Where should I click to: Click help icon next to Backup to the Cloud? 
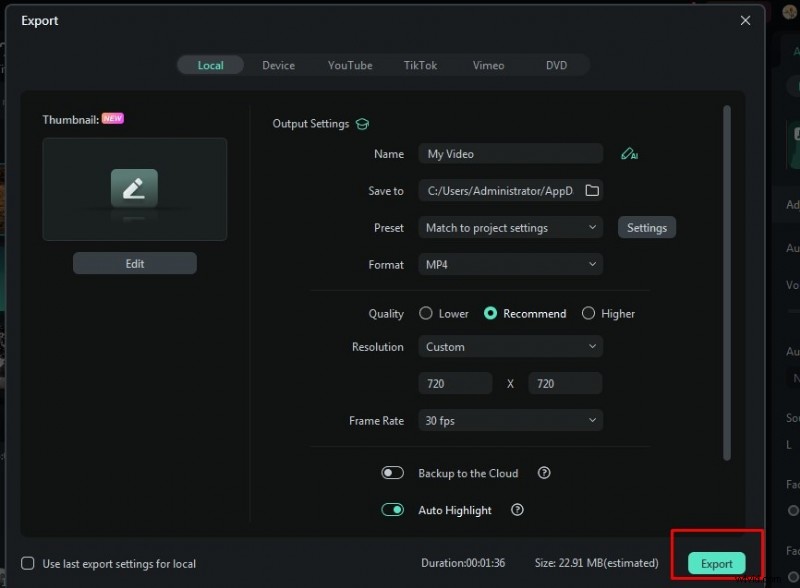pos(544,473)
